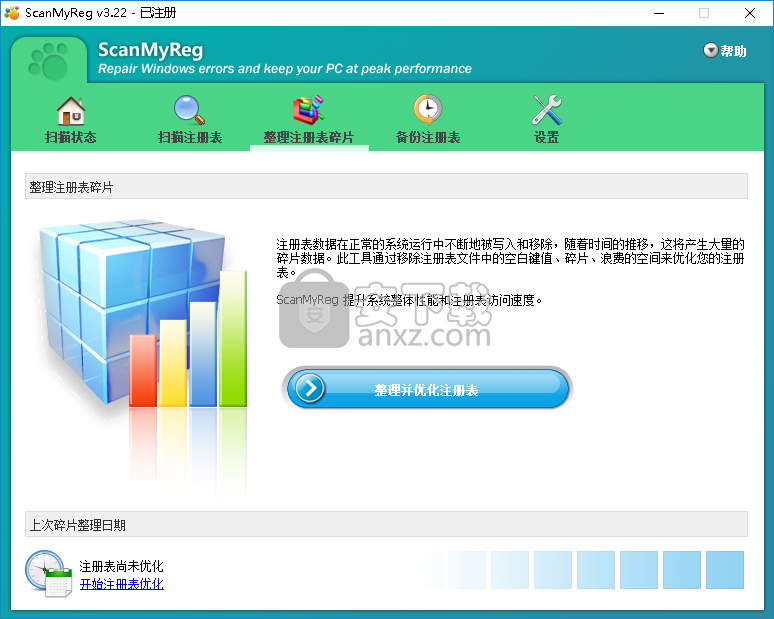Open the 帮助 help menu label
Viewport: 774px width, 619px height.
tap(733, 51)
